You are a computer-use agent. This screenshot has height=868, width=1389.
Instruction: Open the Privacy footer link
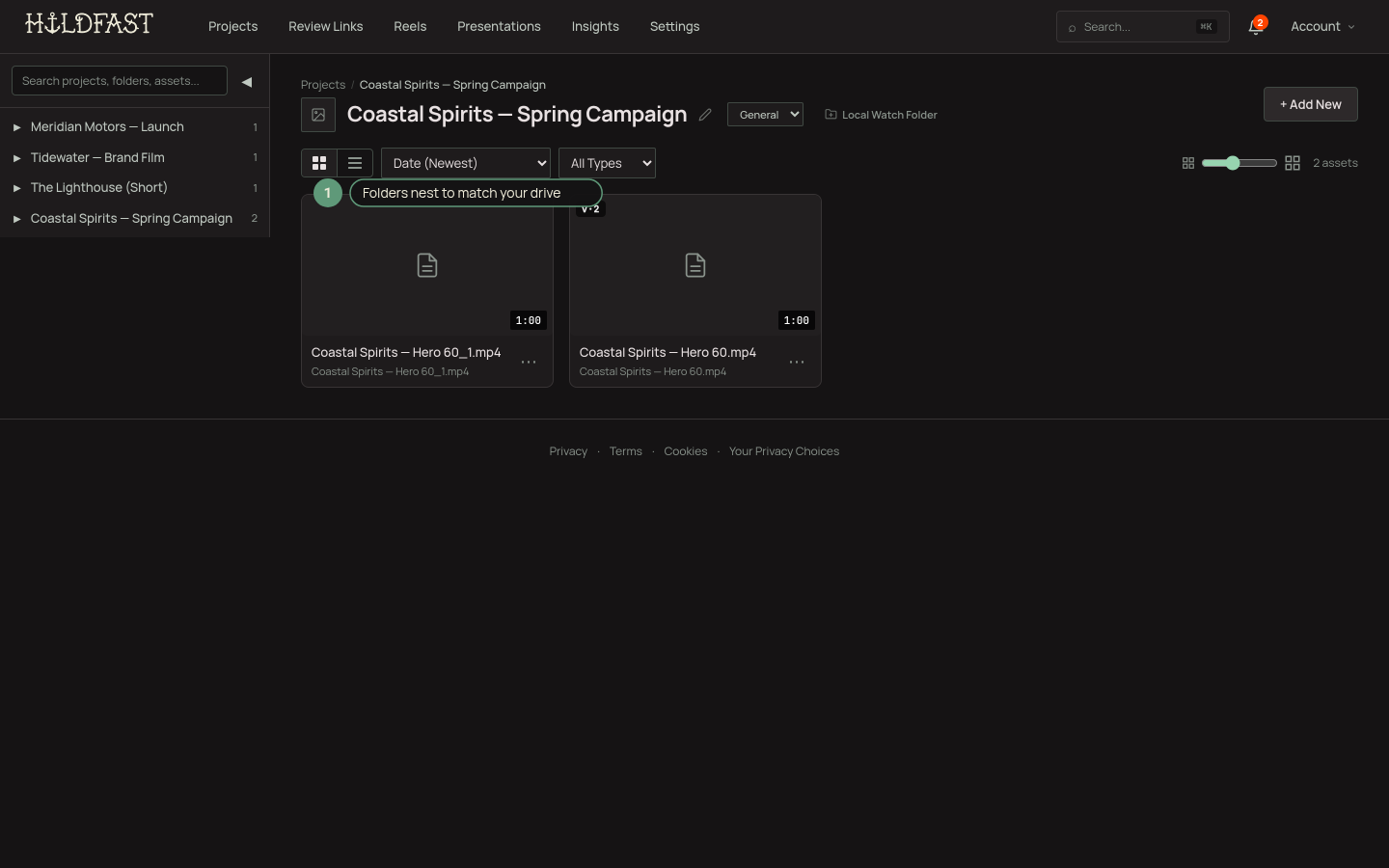point(568,451)
